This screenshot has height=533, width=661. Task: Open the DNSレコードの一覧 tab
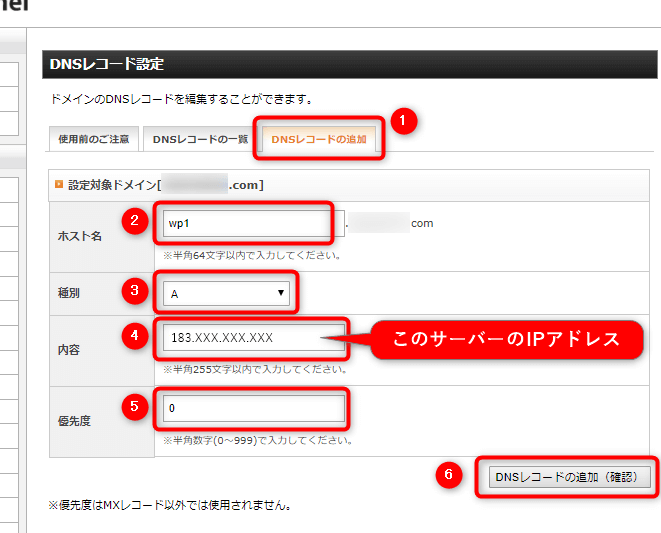click(200, 139)
